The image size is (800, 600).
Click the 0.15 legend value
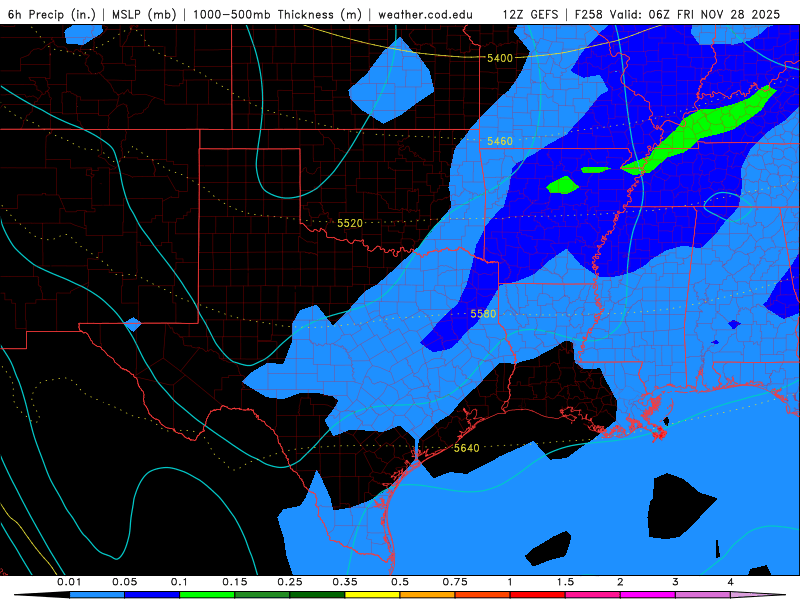pyautogui.click(x=235, y=582)
